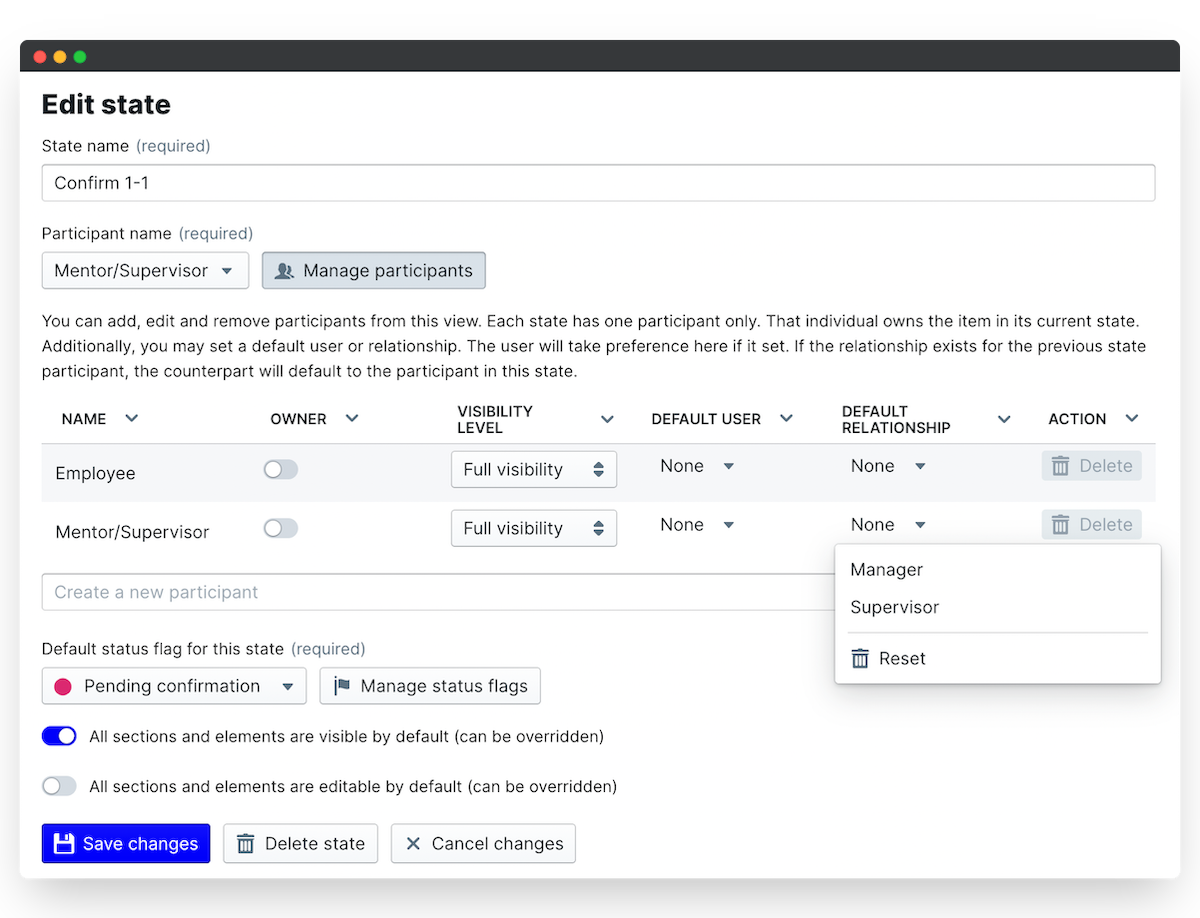The image size is (1200, 918).
Task: Click the trash icon on Delete state
Action: point(245,844)
